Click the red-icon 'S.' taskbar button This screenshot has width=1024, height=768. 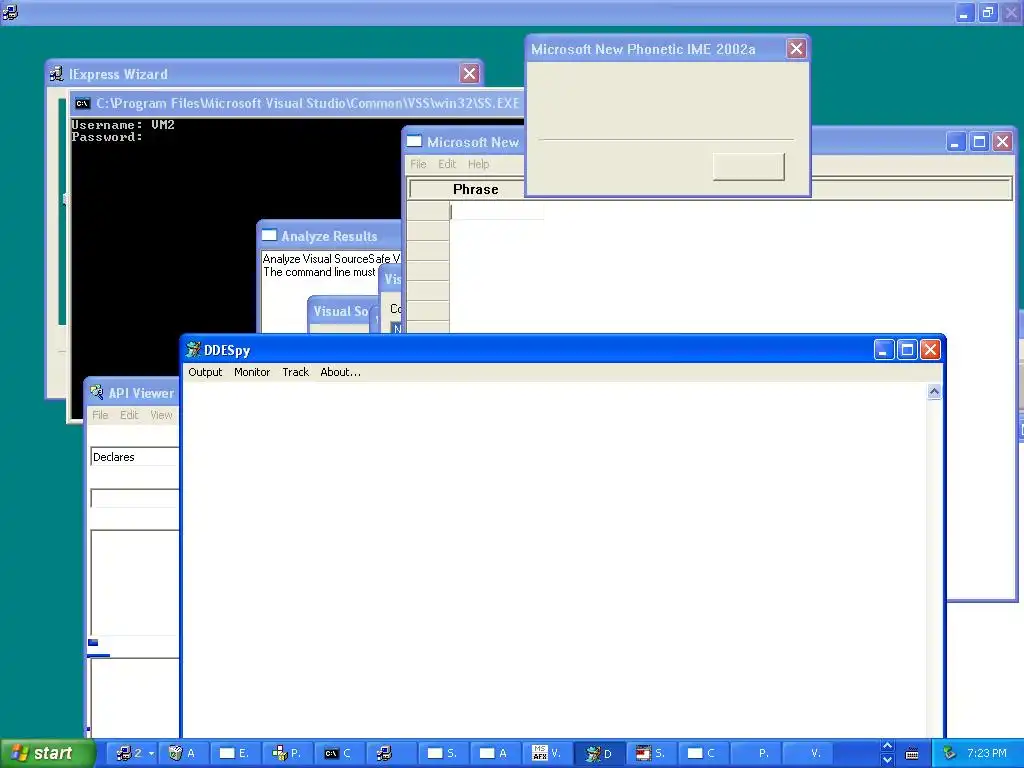coord(651,754)
